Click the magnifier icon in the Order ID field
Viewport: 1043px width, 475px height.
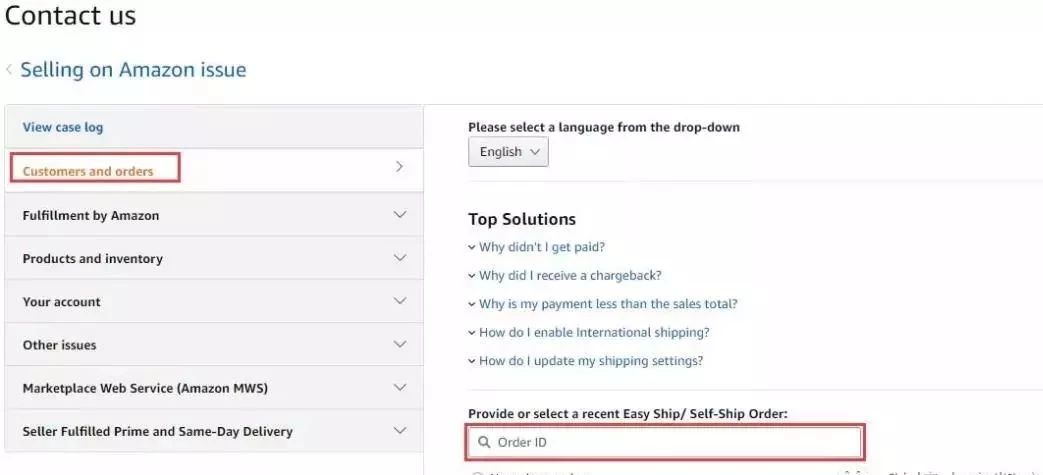[484, 442]
